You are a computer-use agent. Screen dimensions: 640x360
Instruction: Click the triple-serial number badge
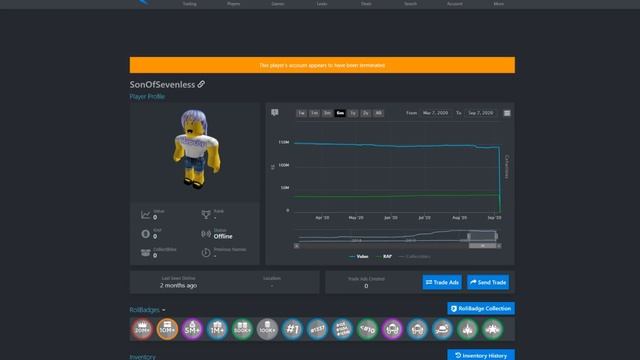[x=342, y=329]
